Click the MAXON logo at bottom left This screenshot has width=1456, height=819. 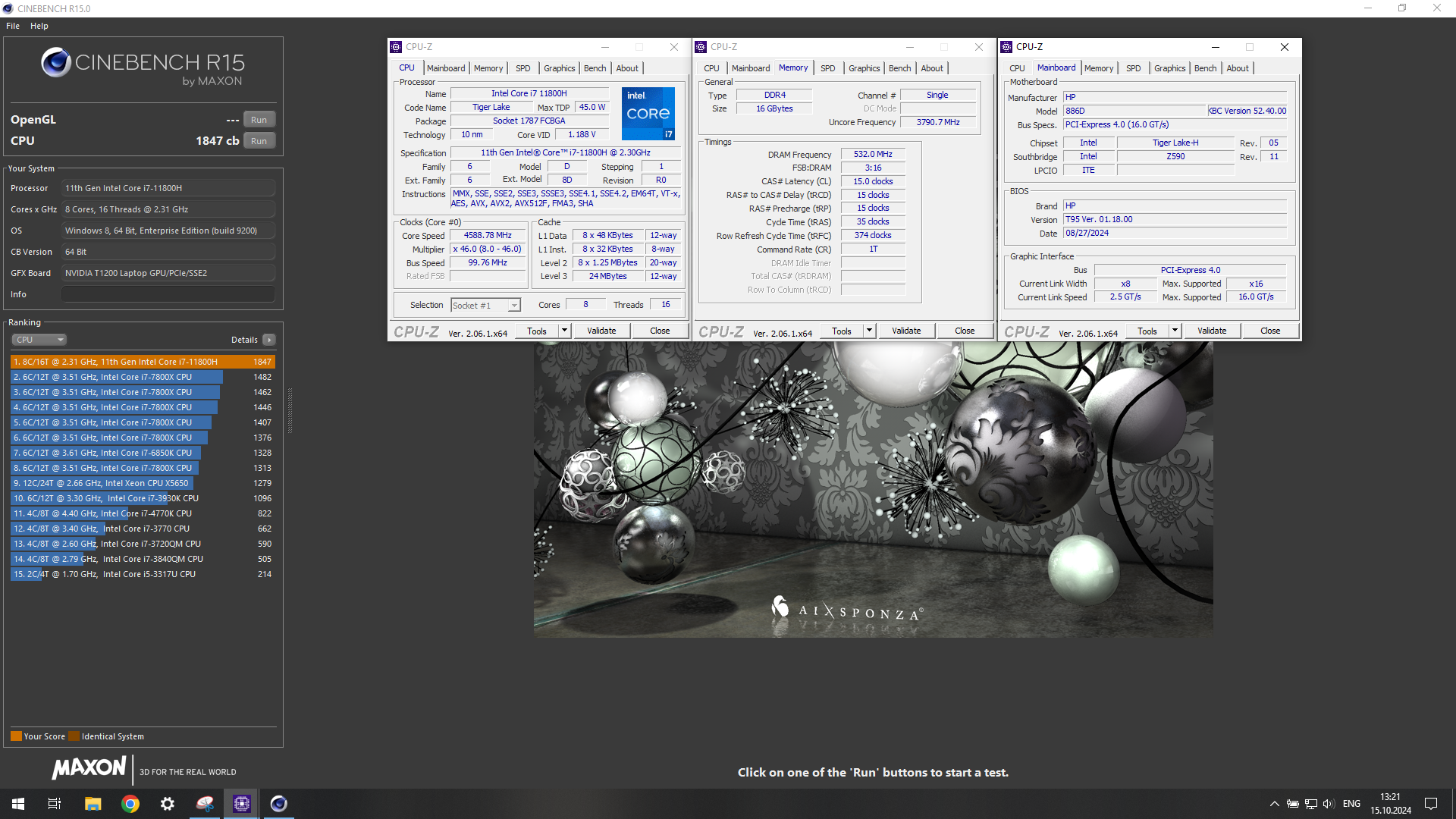[x=89, y=768]
